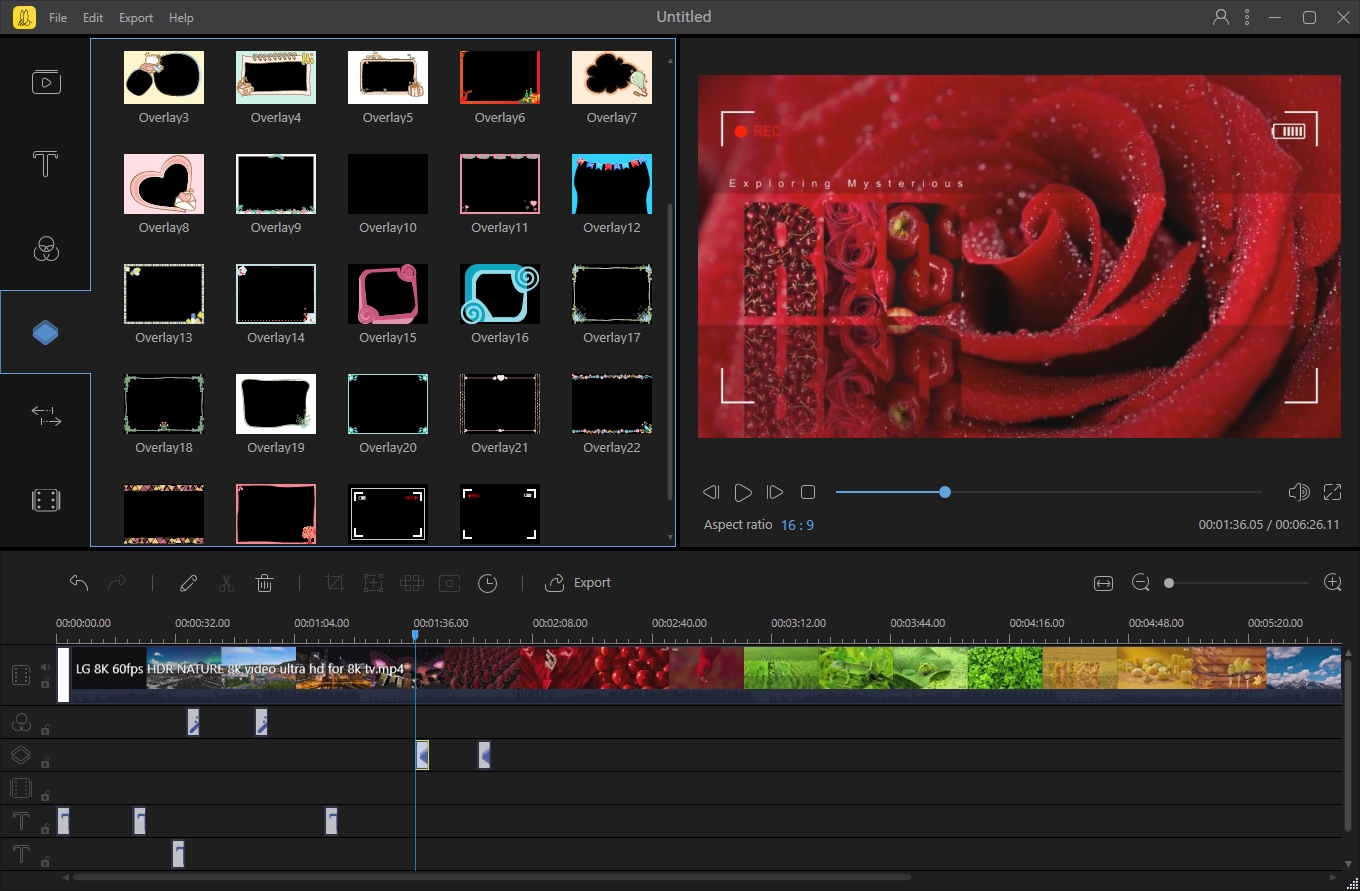Click the Export button in timeline toolbar

[577, 583]
